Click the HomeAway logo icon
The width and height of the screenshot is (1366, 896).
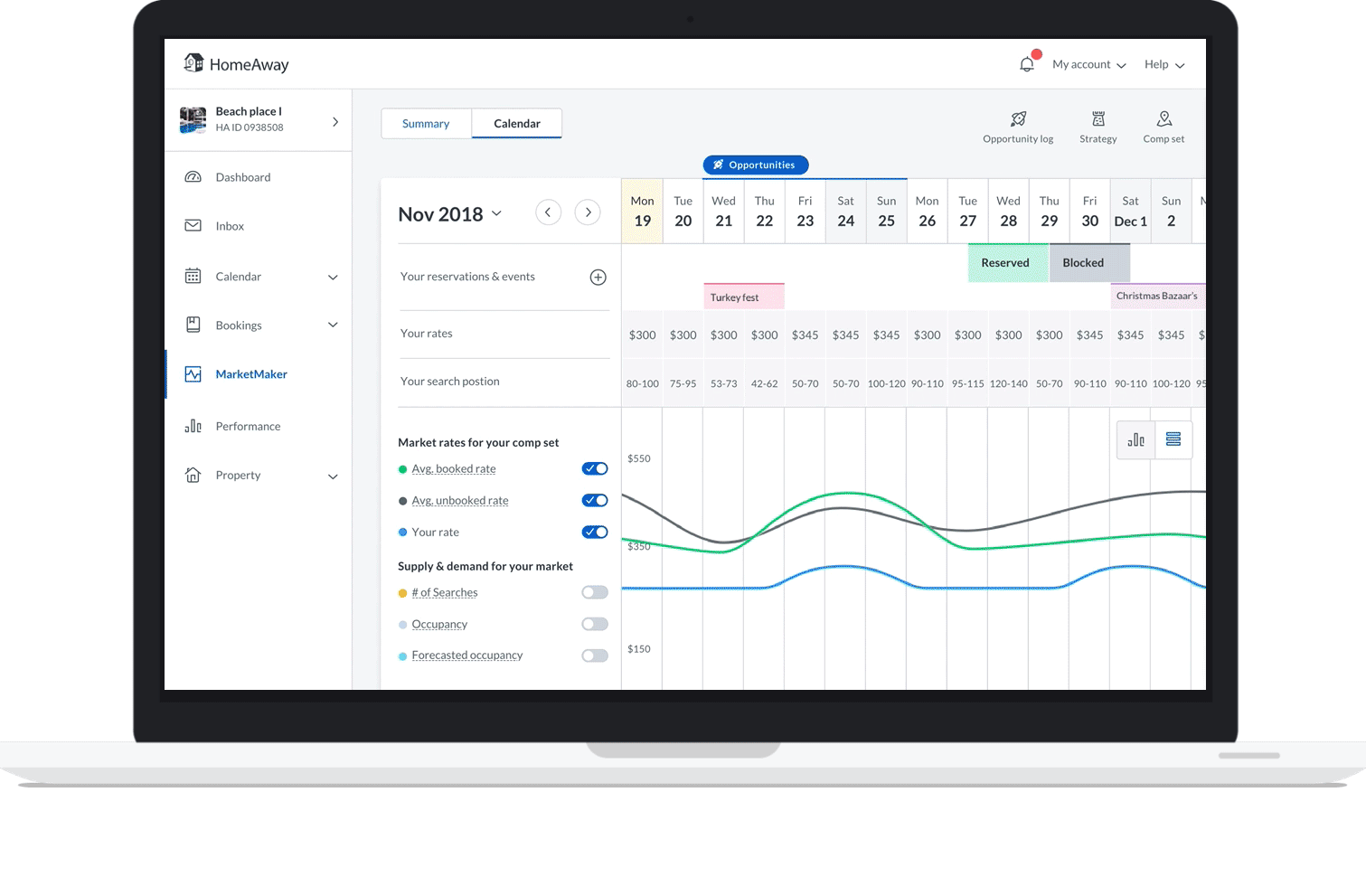193,62
